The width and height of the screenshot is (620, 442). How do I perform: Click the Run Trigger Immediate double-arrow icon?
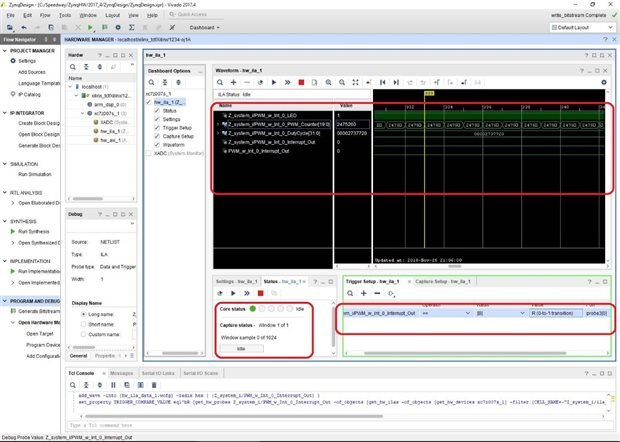(x=287, y=83)
